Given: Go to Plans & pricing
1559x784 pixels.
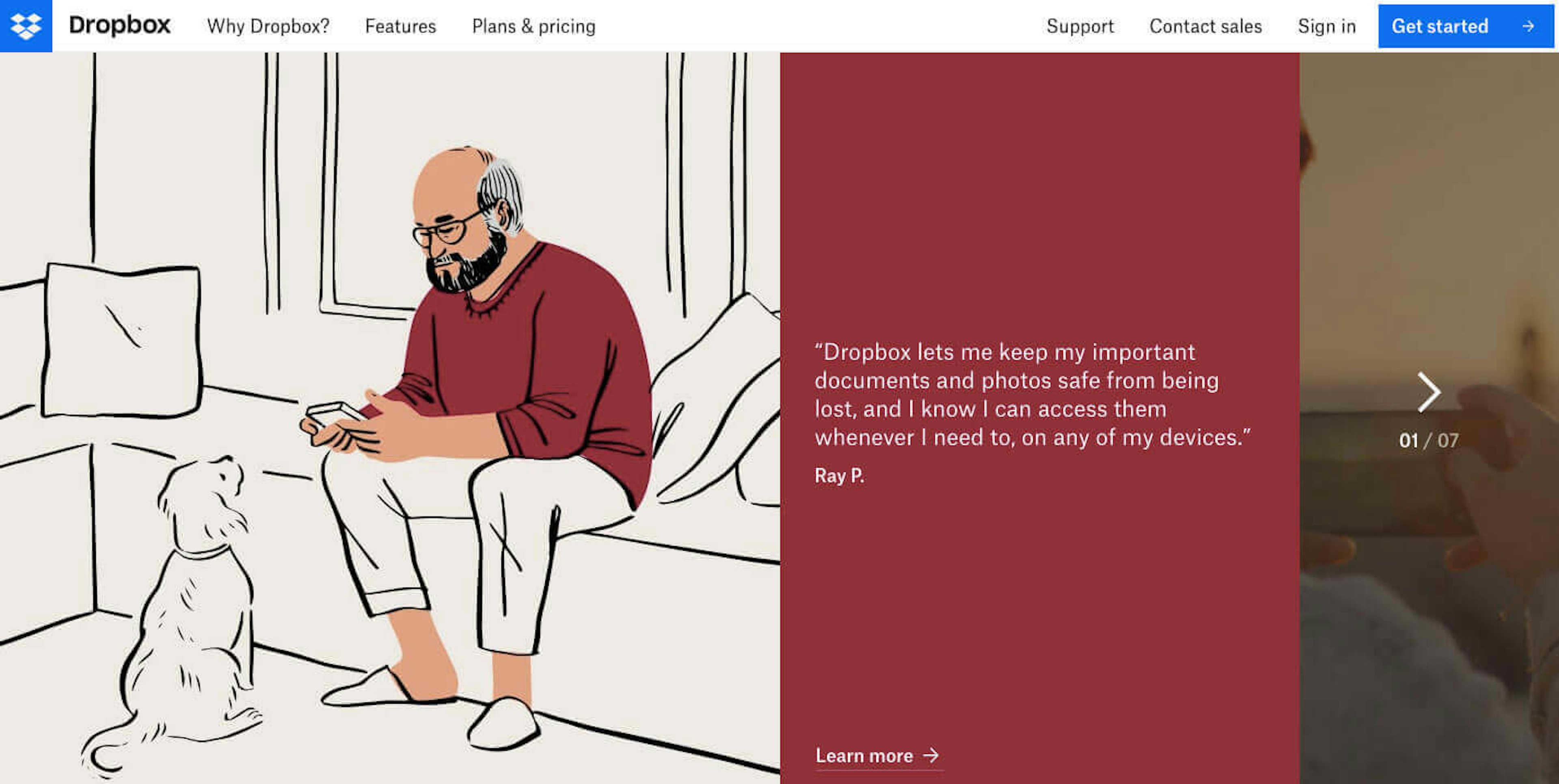Looking at the screenshot, I should [534, 26].
